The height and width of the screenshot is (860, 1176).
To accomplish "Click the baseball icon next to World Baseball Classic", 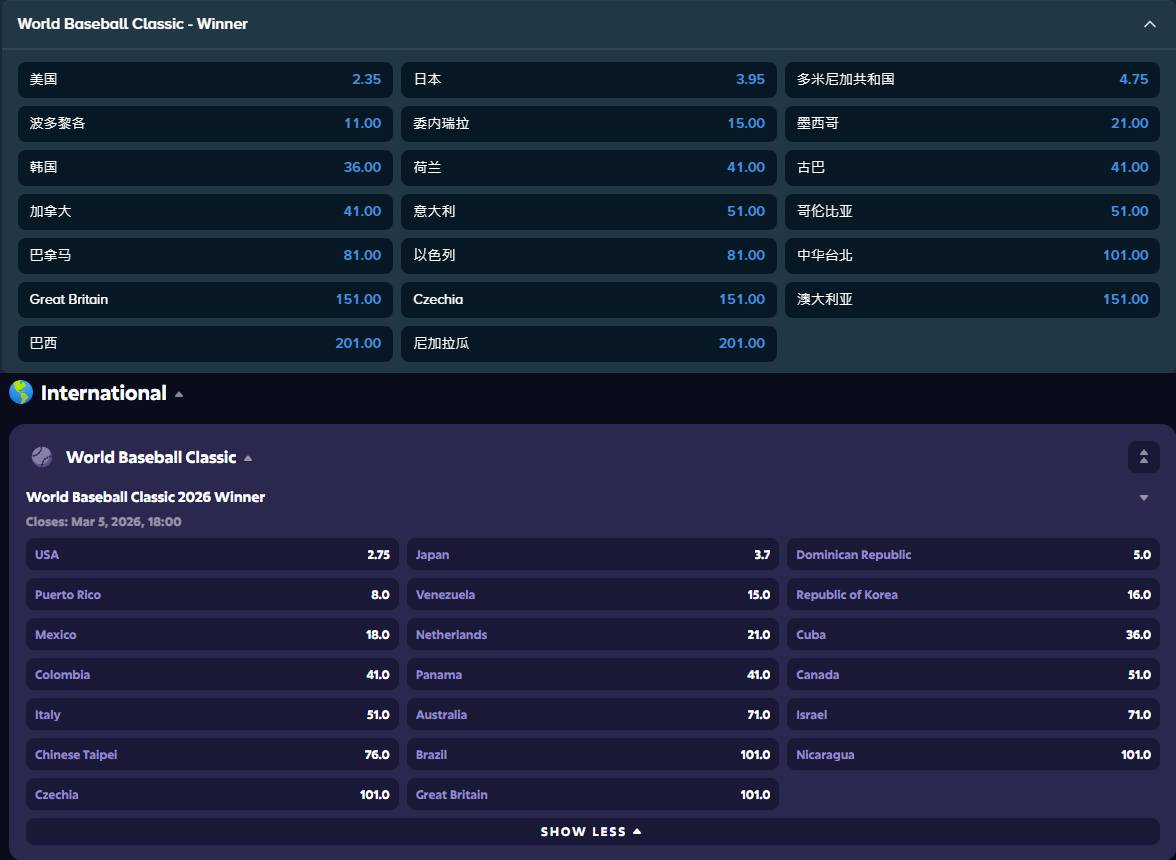I will pos(42,457).
